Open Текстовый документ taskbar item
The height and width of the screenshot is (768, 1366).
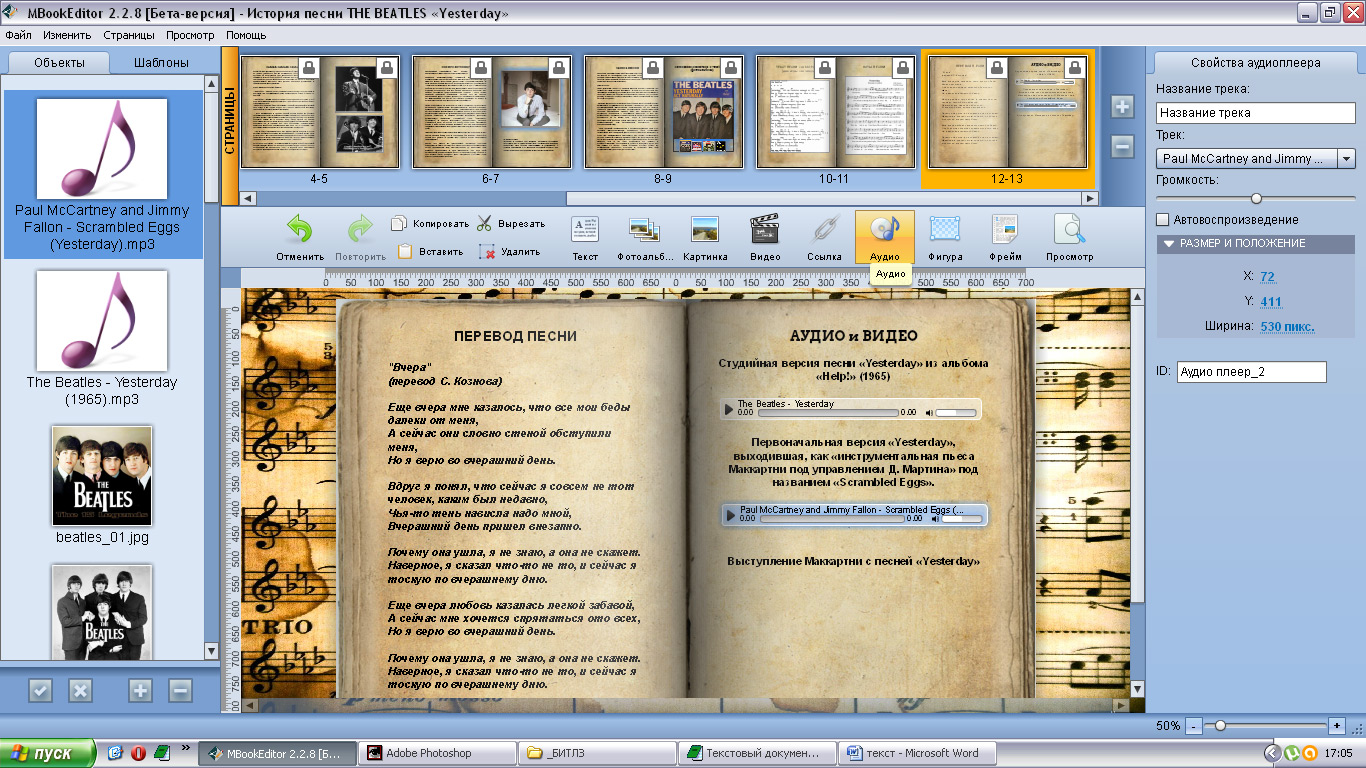[755, 753]
